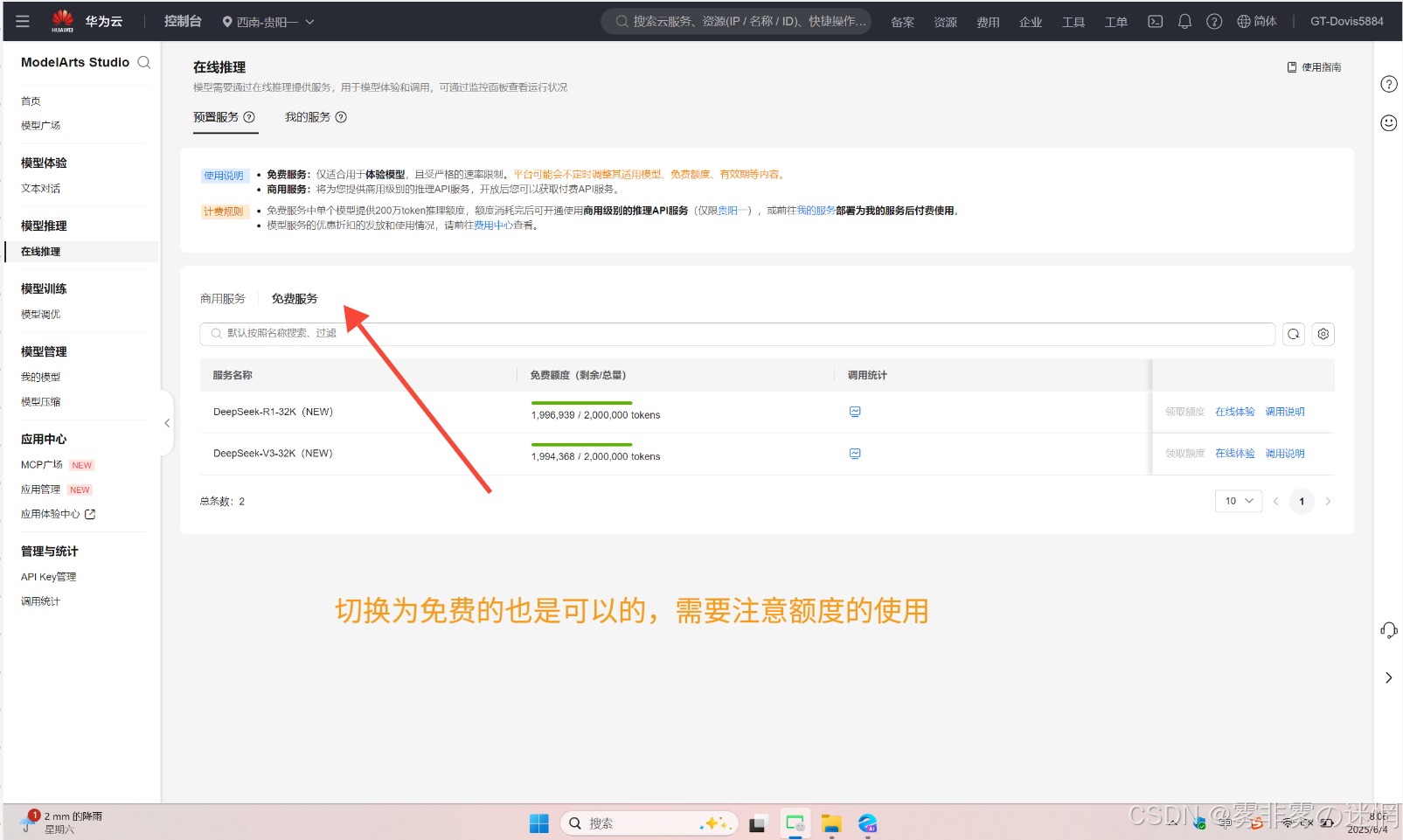Image resolution: width=1403 pixels, height=840 pixels.
Task: Open 我的模型 in the sidebar
Action: coord(41,378)
